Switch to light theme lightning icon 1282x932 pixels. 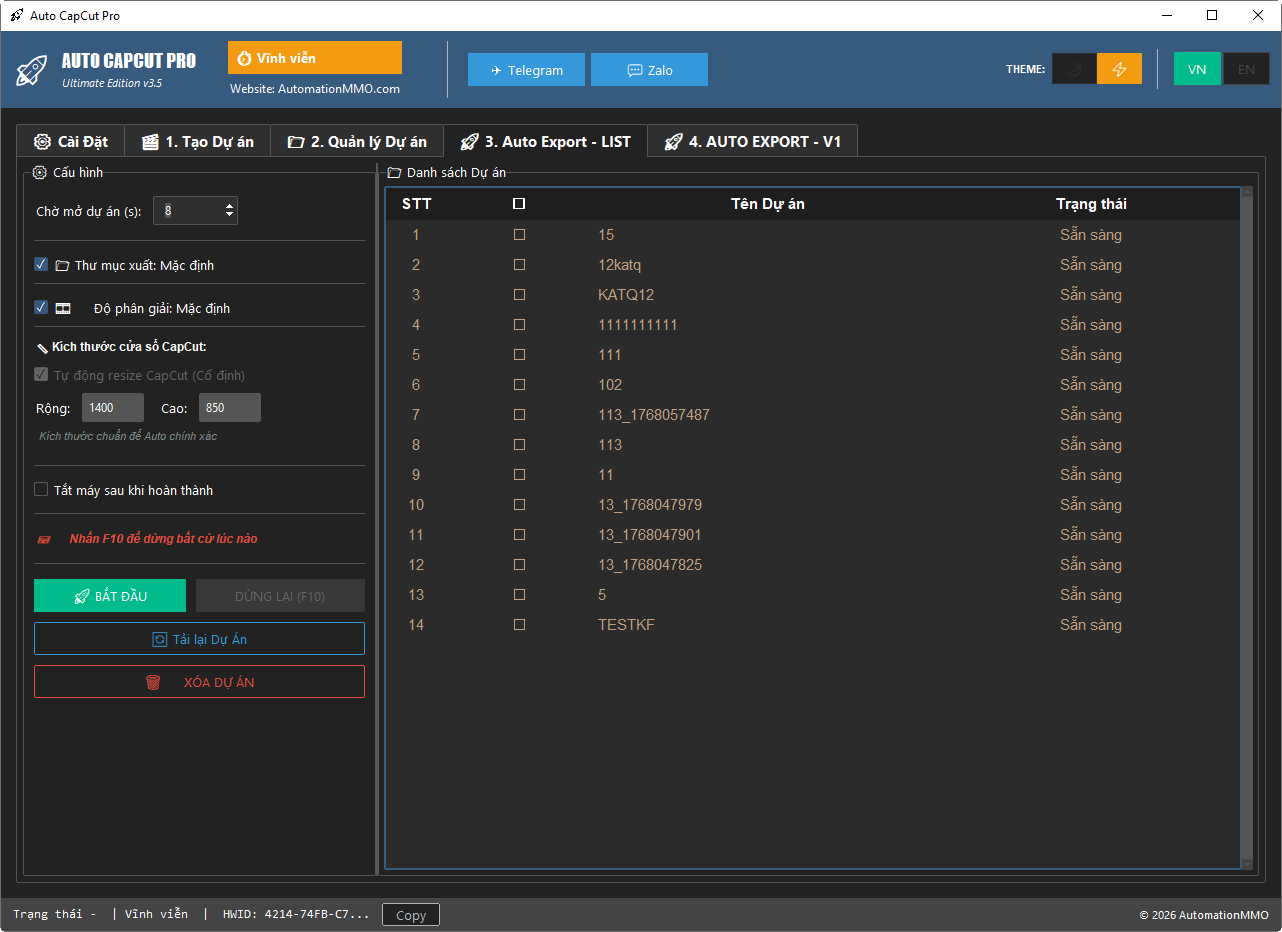coord(1119,69)
